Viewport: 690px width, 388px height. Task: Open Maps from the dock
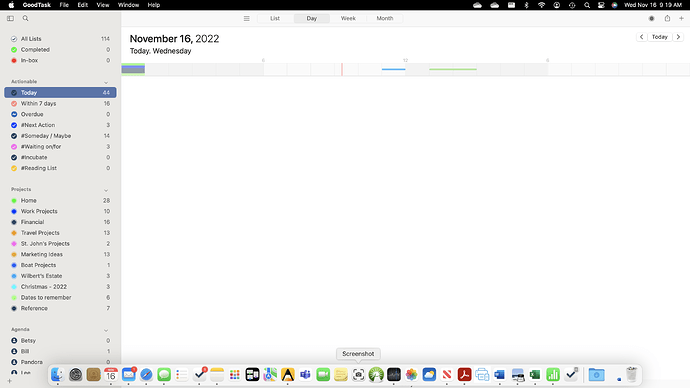(270, 375)
